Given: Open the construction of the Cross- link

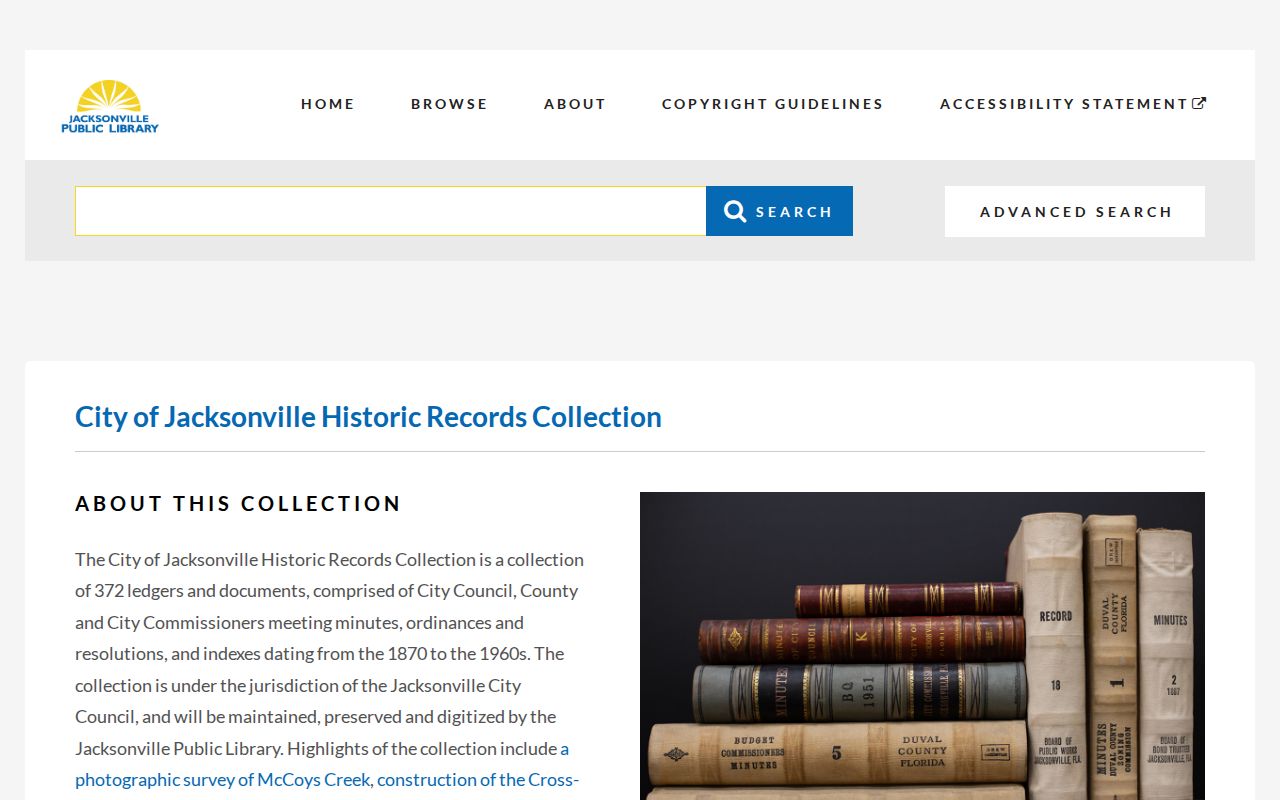Looking at the screenshot, I should [x=478, y=779].
